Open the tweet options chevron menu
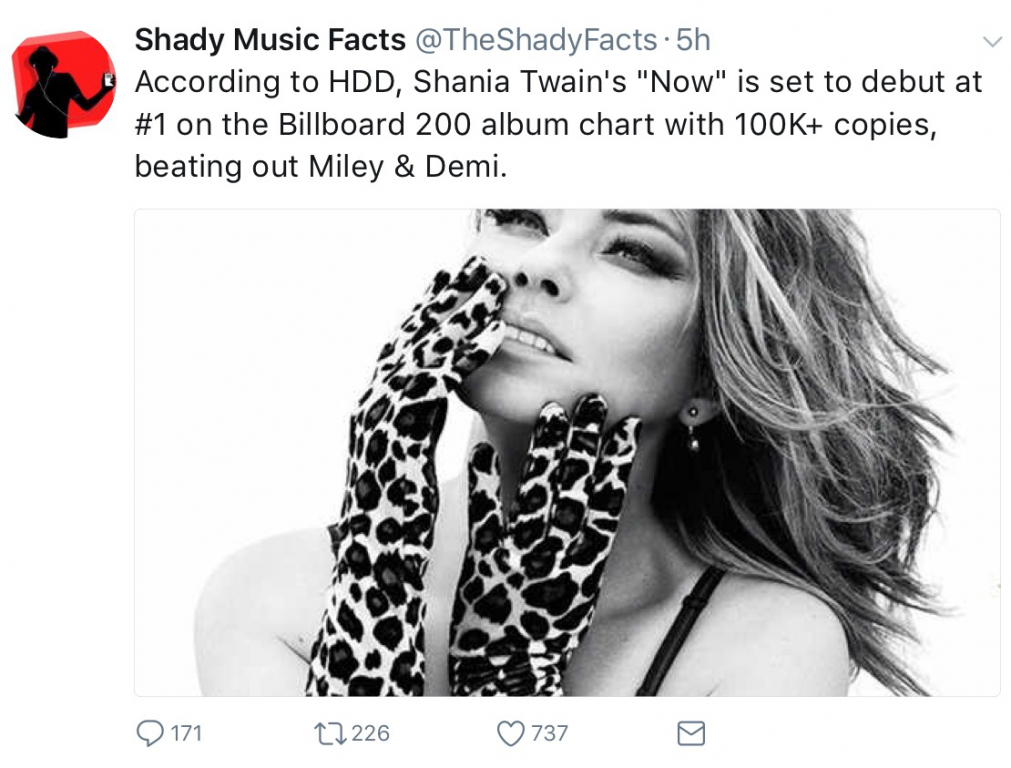Screen dimensions: 1011x768 [x=992, y=41]
